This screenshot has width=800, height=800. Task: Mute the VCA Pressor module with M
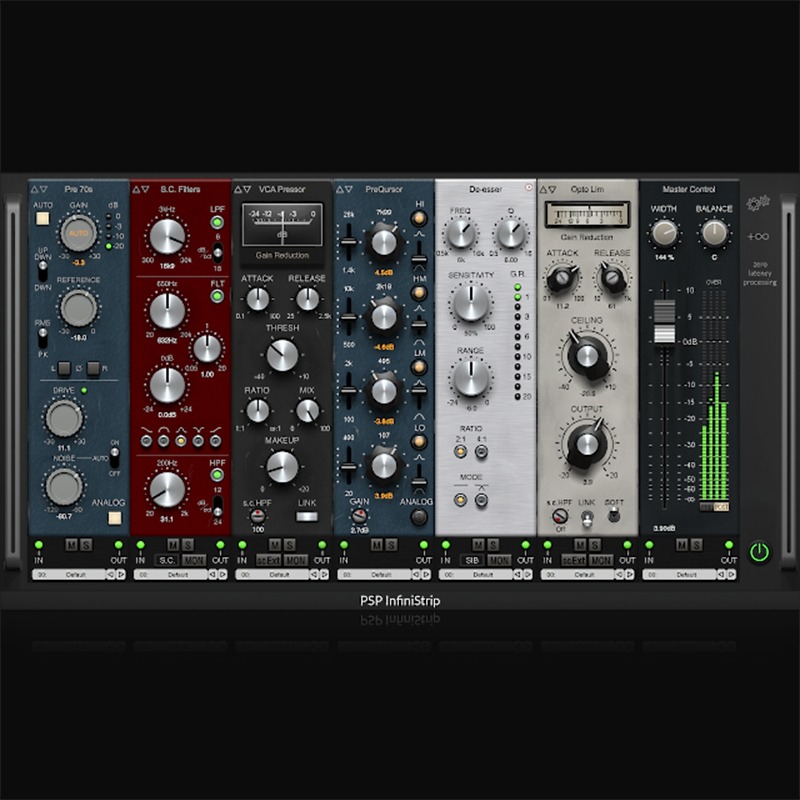click(275, 545)
